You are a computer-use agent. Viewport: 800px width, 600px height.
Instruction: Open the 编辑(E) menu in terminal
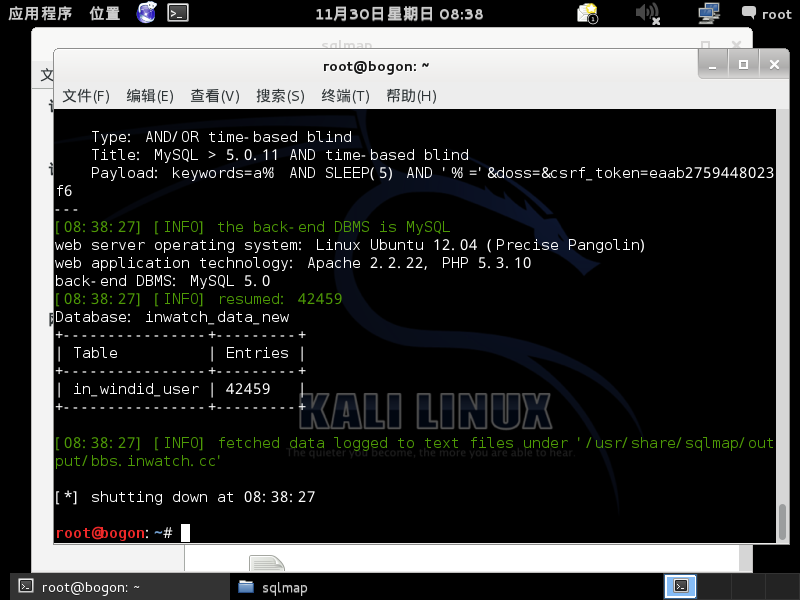point(150,96)
